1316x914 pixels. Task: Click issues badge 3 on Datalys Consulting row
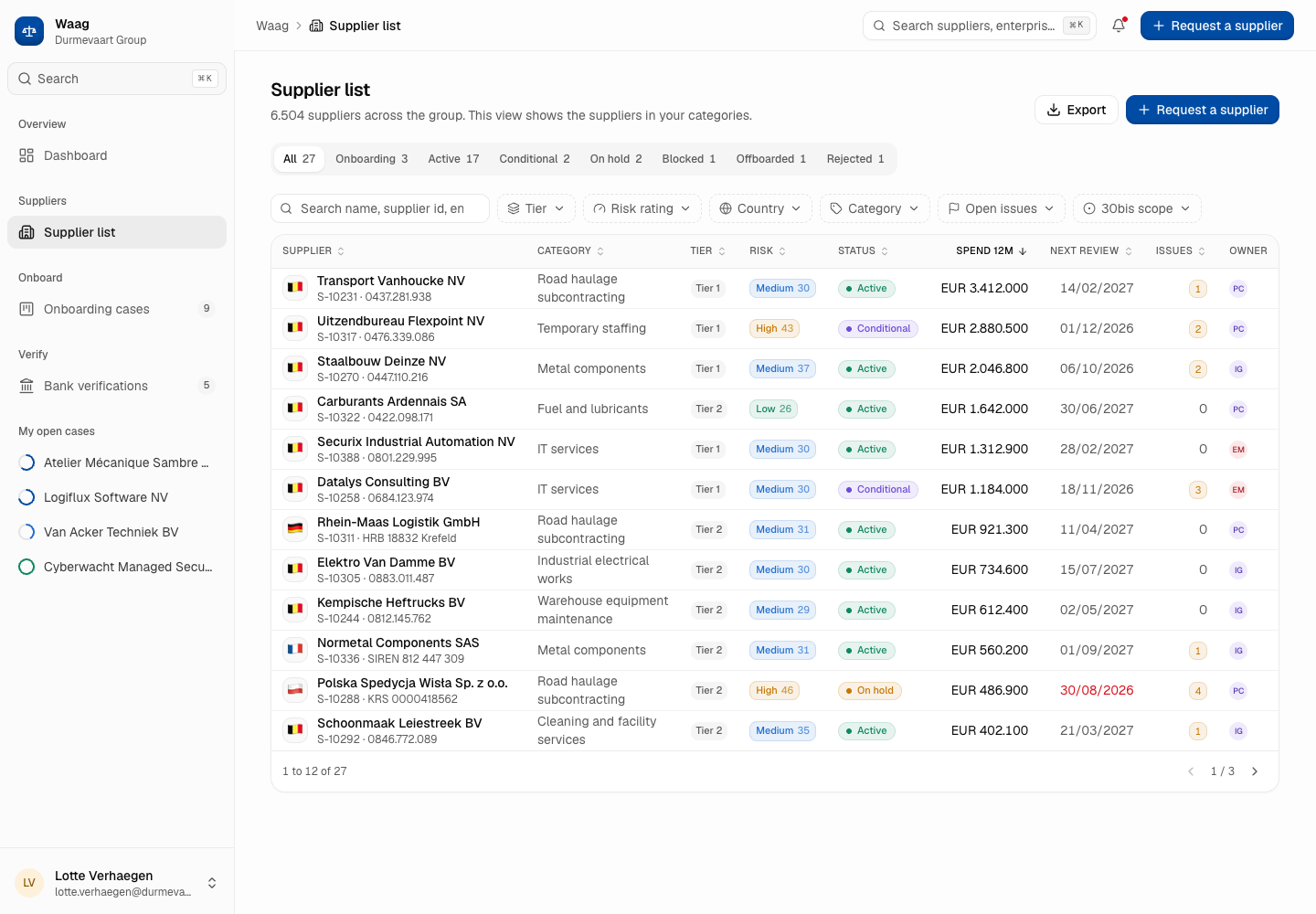coord(1198,490)
